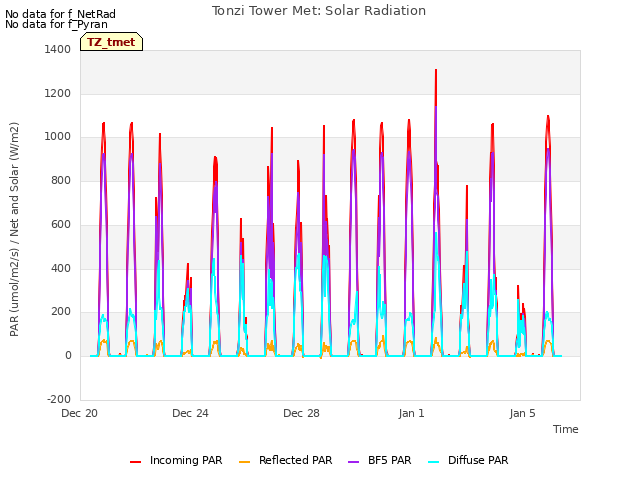Viewport: 640px width, 480px height.
Task: Click the 400 y-axis tick label
Action: pyautogui.click(x=61, y=269)
